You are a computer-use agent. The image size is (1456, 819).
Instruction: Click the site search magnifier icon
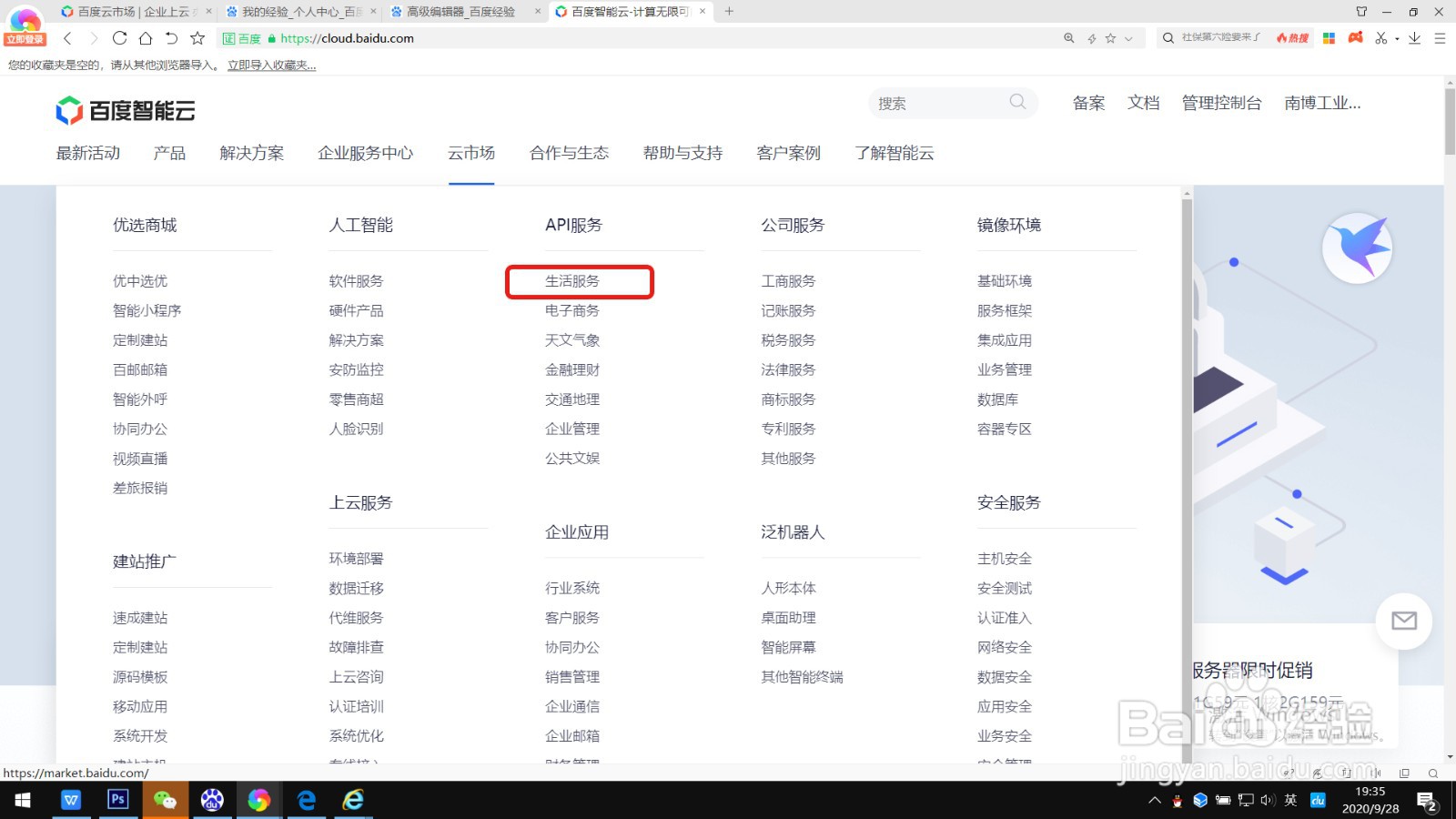pos(1017,102)
